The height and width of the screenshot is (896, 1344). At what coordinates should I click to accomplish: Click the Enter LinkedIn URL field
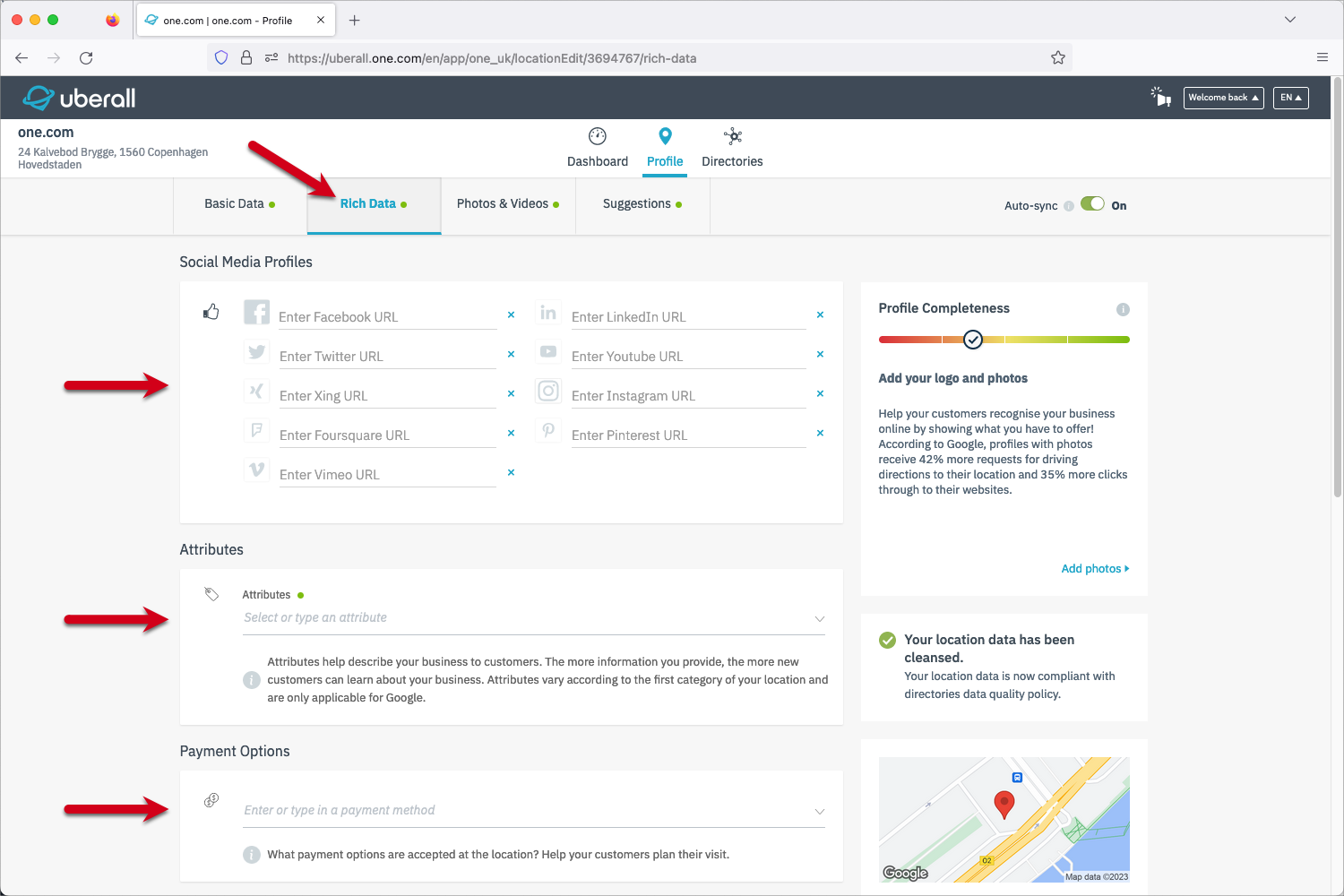click(687, 317)
